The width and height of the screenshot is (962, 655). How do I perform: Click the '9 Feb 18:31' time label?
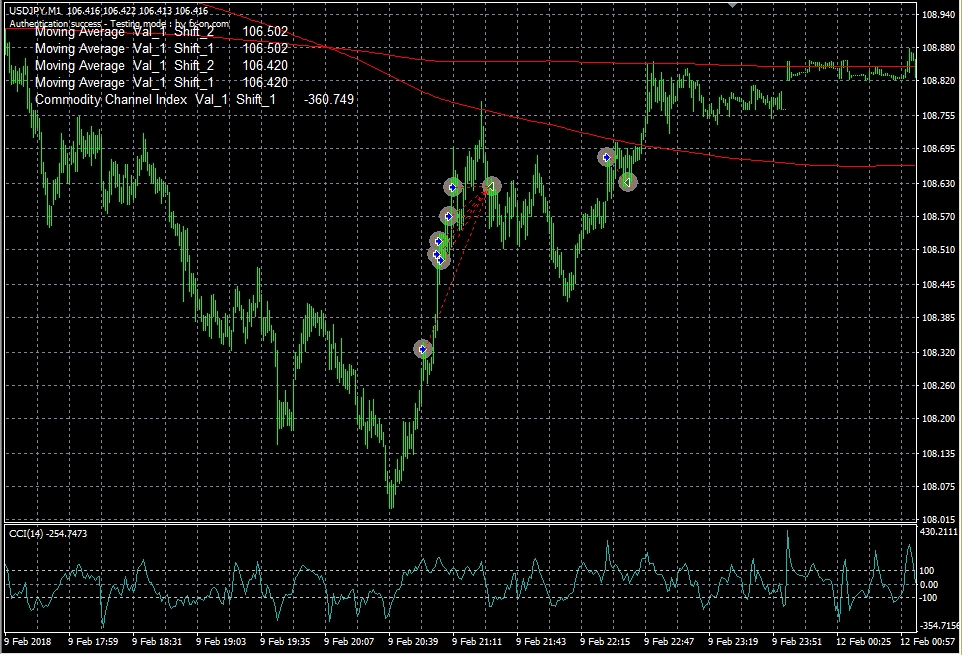156,642
